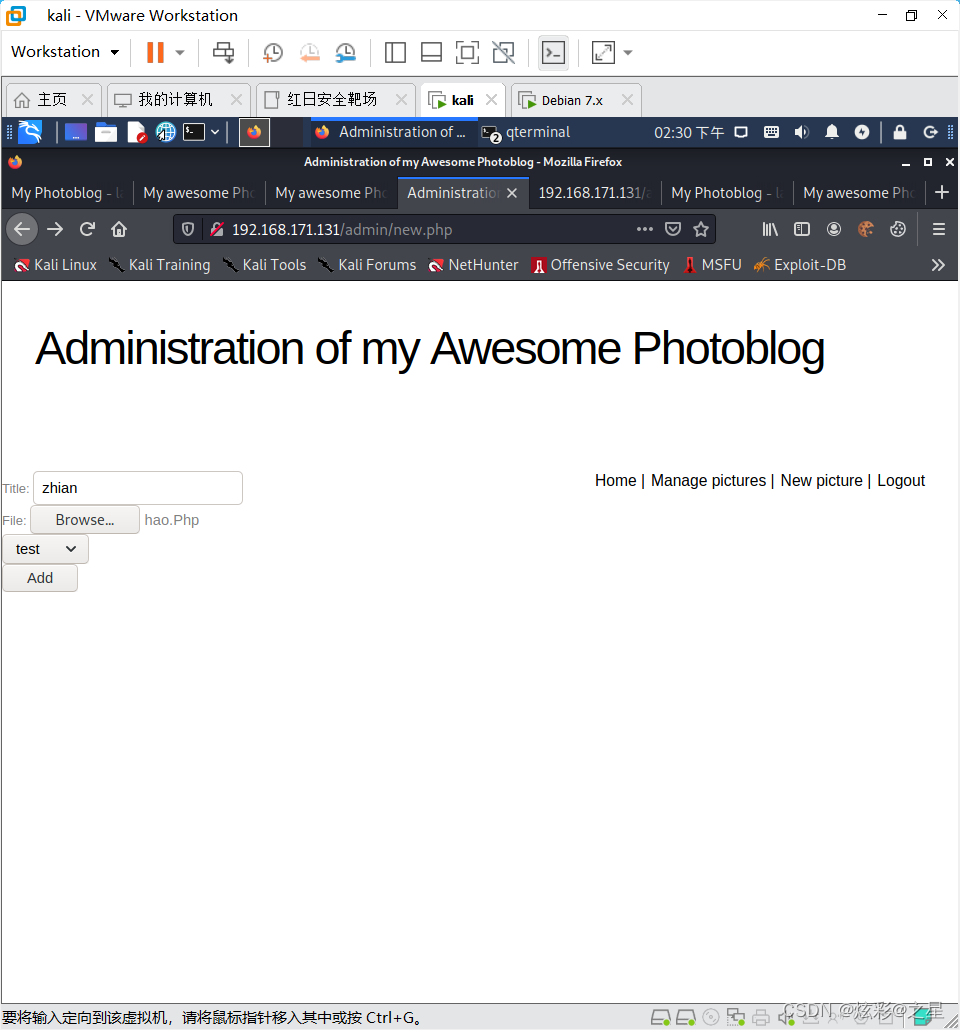Open the Offensive Security bookmark
The image size is (960, 1030).
[601, 265]
